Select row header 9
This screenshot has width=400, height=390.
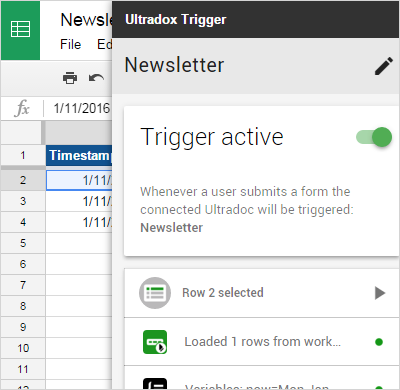23,327
